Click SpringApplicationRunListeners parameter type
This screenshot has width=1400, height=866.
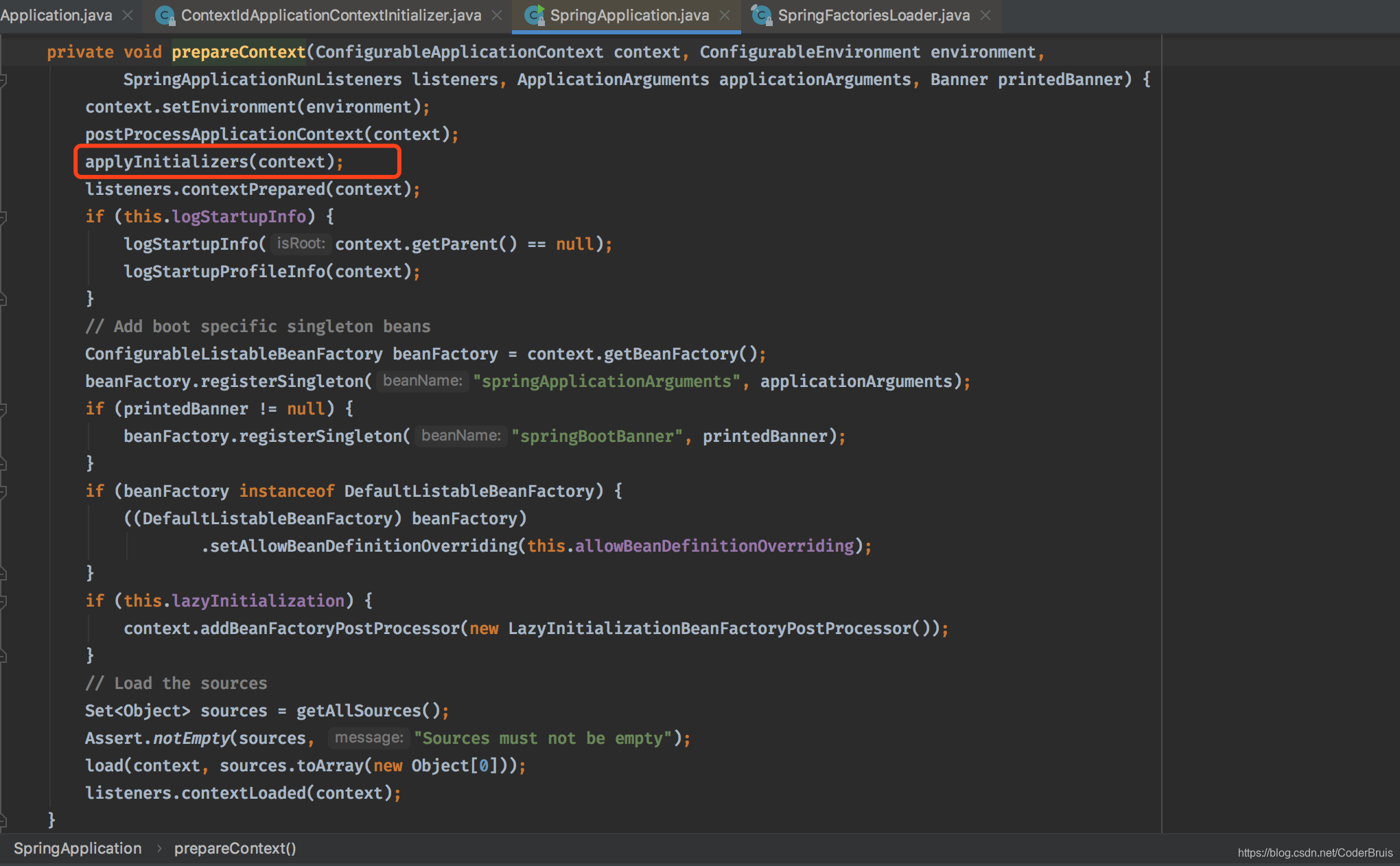point(263,80)
